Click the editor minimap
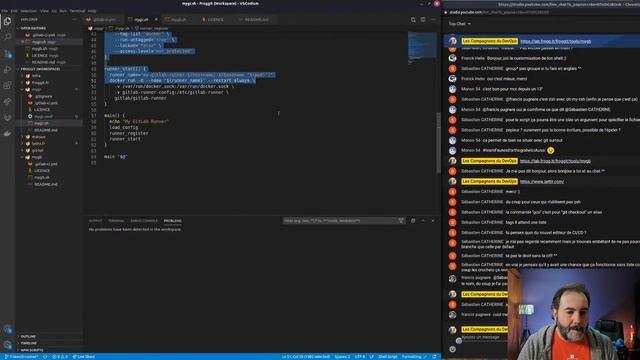Screen dimensions: 640x360 point(422,47)
